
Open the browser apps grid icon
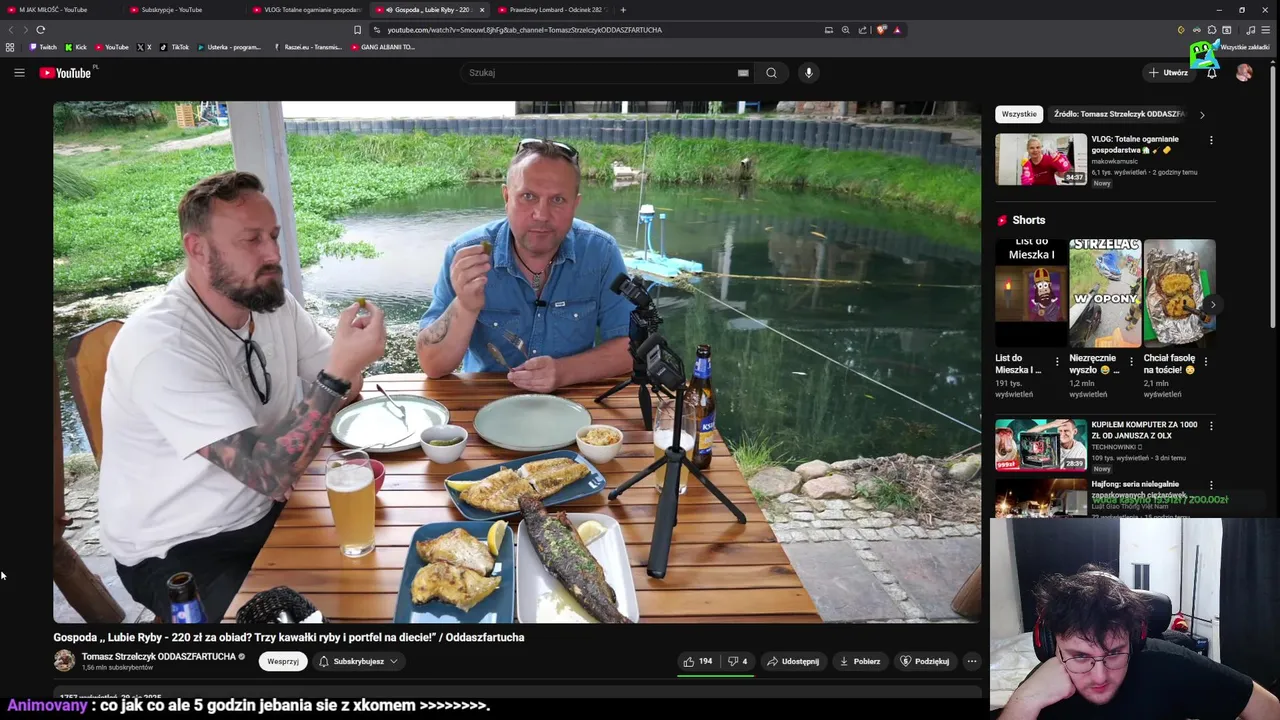(10, 47)
